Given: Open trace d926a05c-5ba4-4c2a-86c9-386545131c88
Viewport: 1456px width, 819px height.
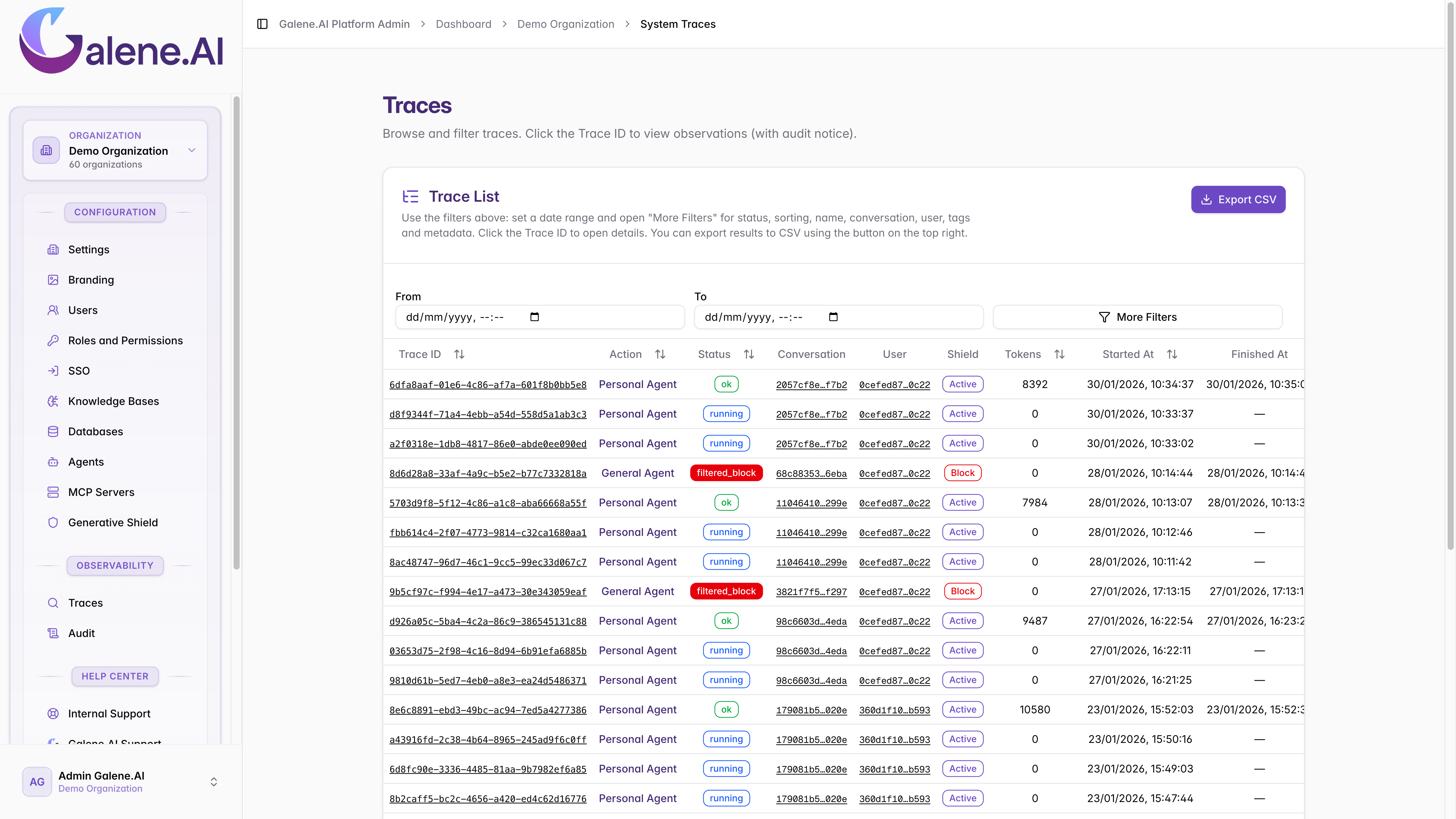Looking at the screenshot, I should 488,622.
